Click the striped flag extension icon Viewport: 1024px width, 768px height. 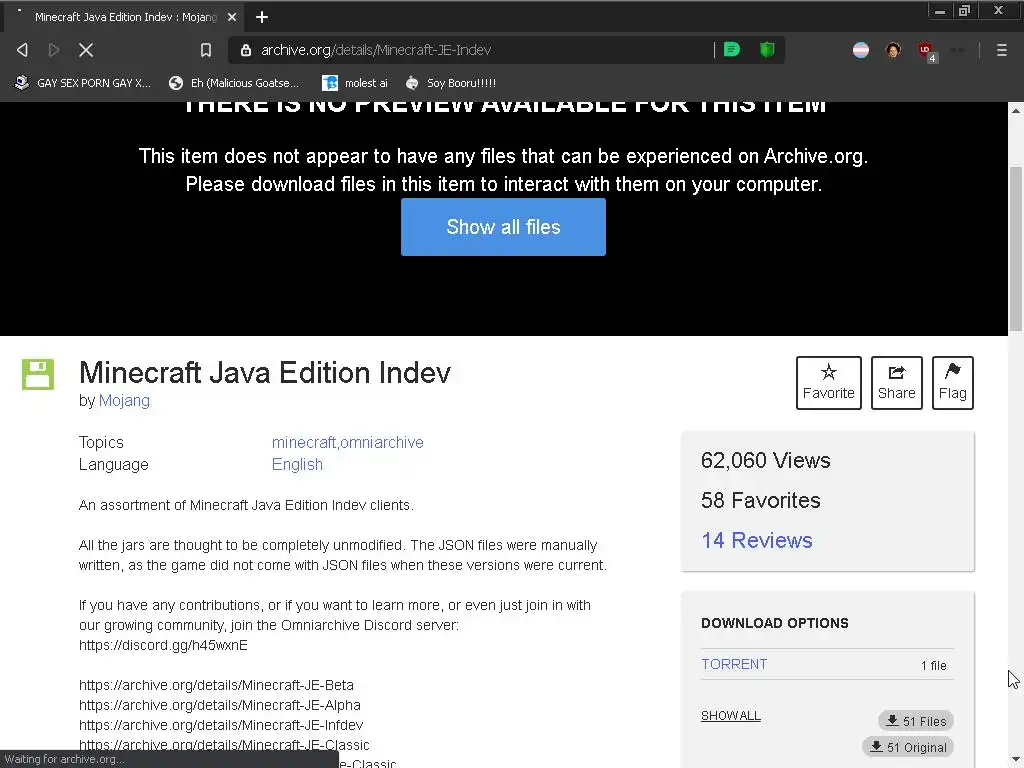(x=861, y=50)
